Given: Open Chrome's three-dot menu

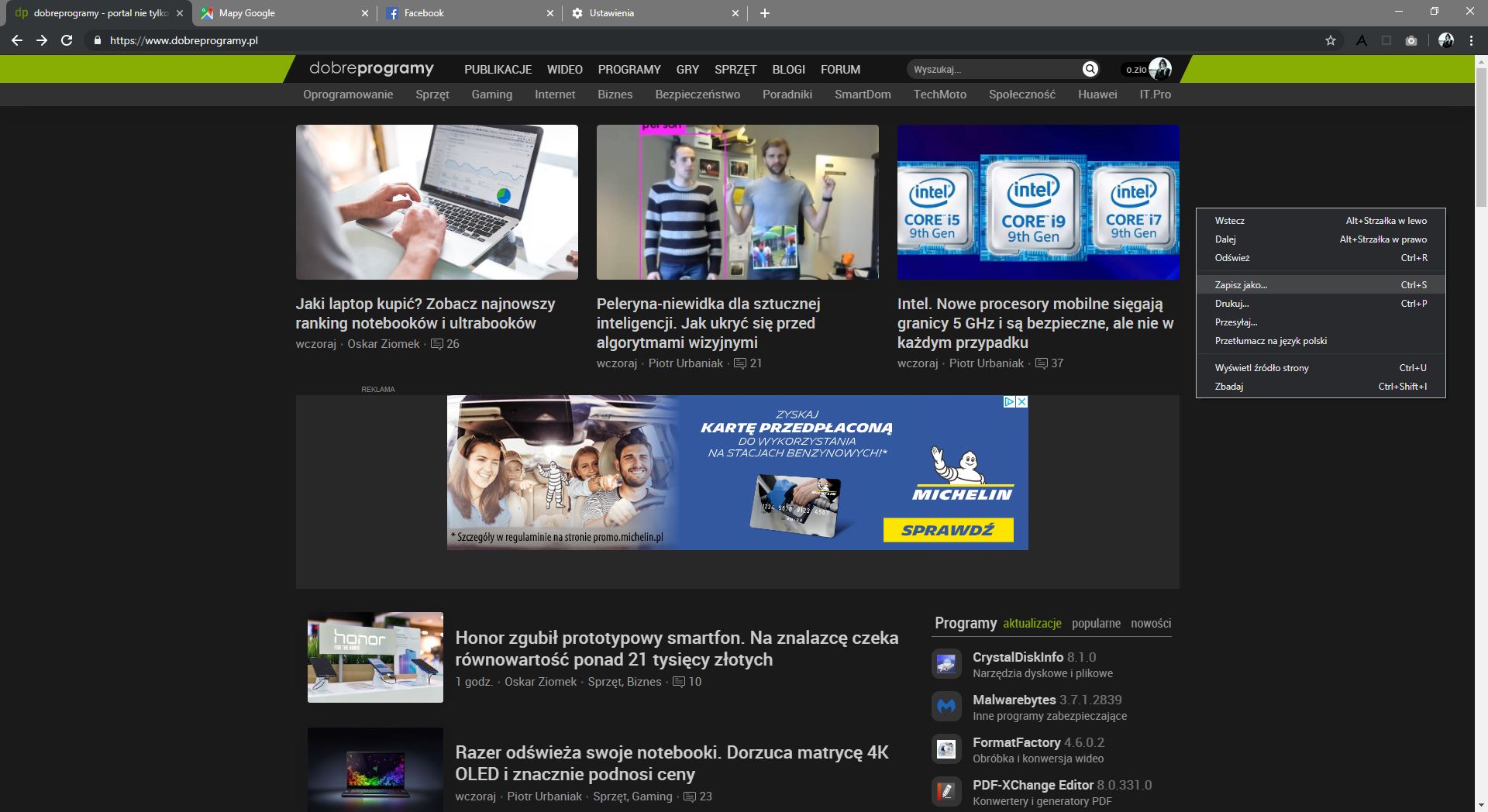Looking at the screenshot, I should (1470, 40).
